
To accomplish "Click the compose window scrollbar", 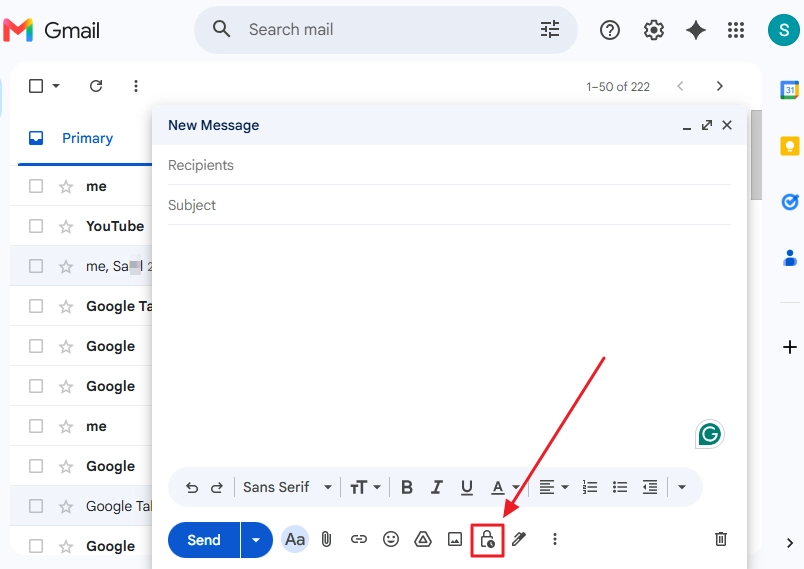I will (756, 155).
